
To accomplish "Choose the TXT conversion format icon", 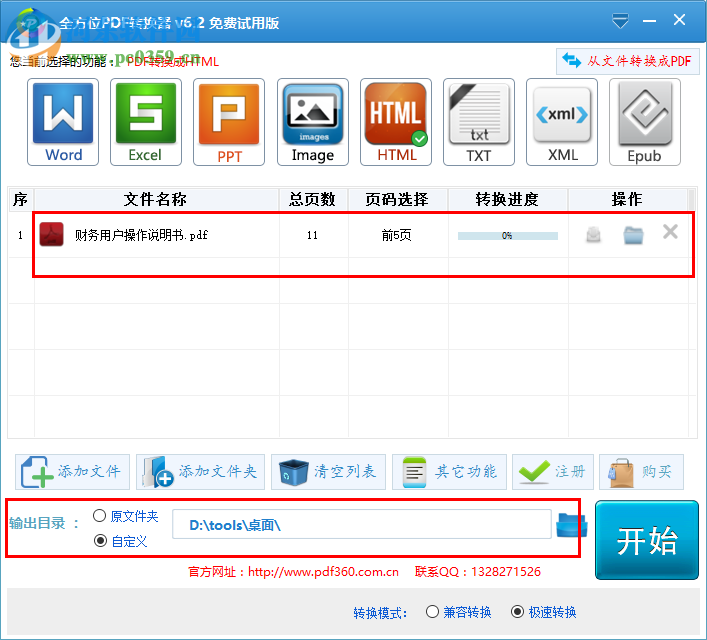I will point(479,122).
